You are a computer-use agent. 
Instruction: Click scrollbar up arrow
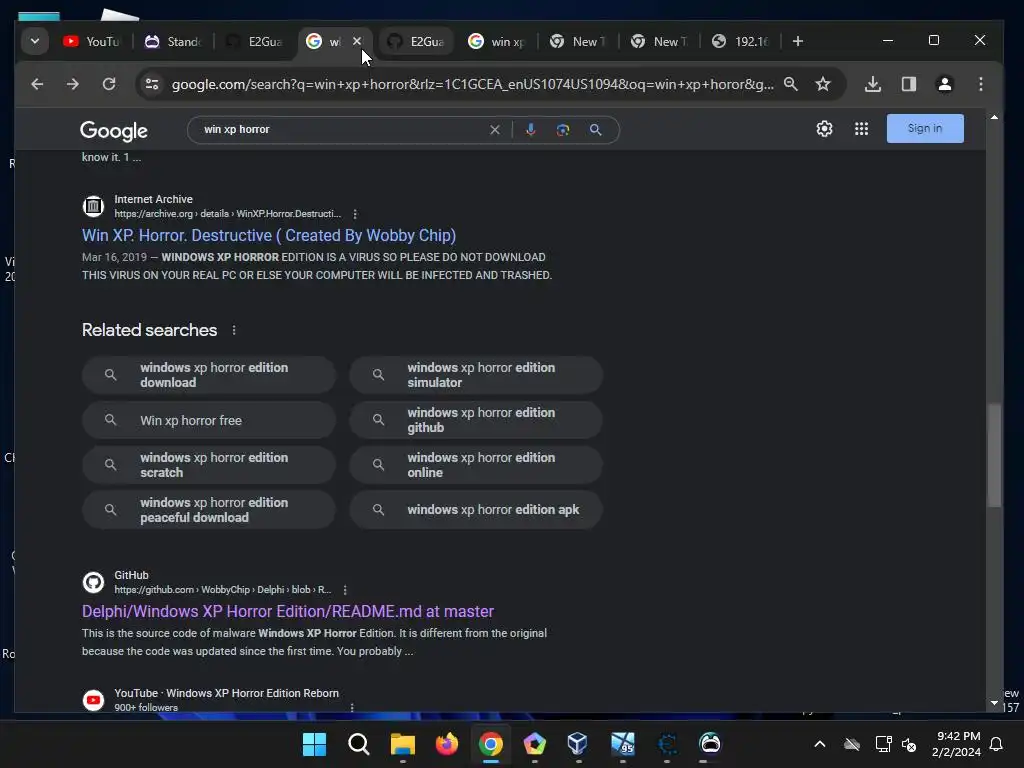994,118
